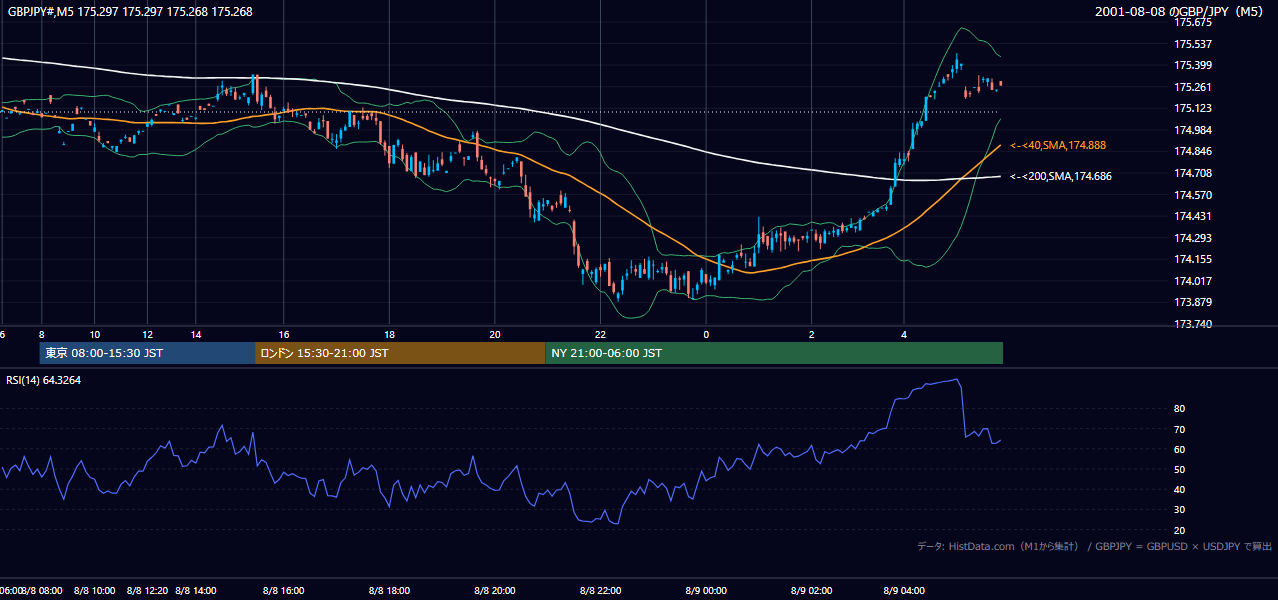
Task: Click price axis value 173.740
Action: pos(1193,324)
